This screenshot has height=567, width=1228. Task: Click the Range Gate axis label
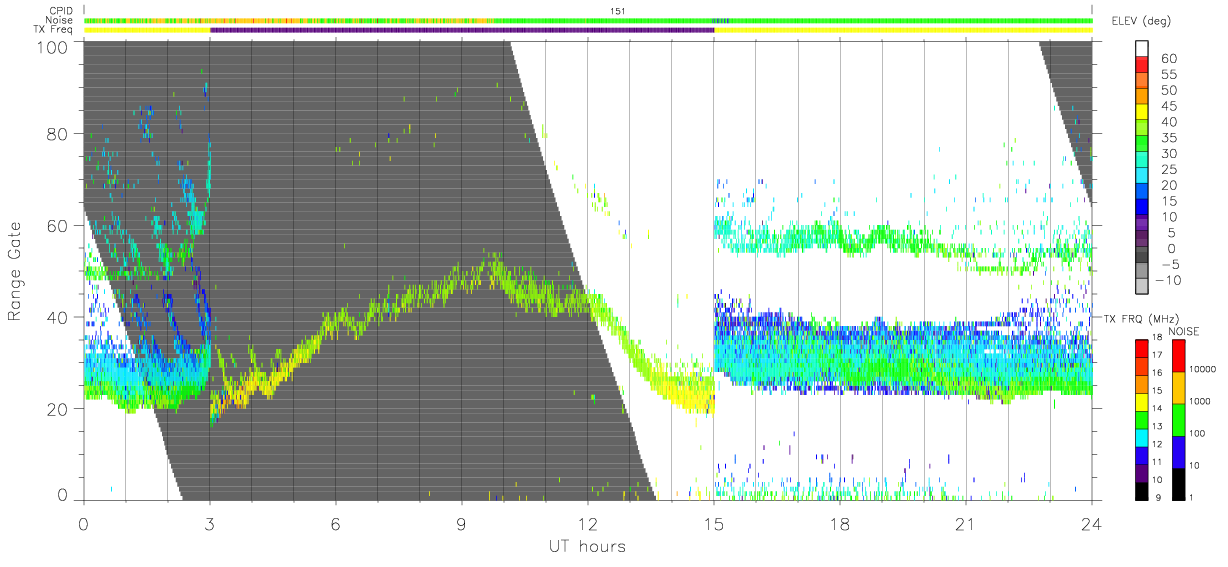(x=16, y=271)
